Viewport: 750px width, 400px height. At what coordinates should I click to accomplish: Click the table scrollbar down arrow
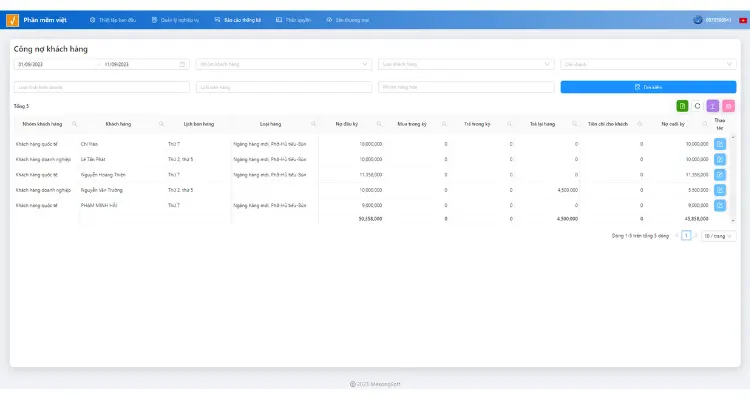click(x=733, y=221)
